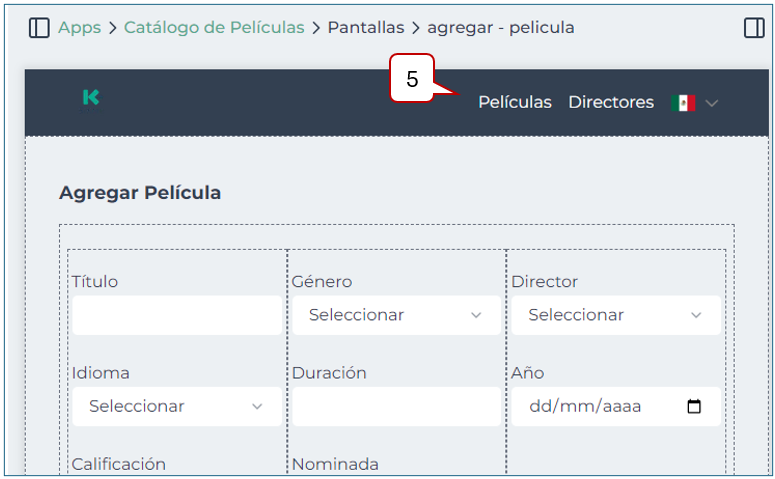The height and width of the screenshot is (479, 775).
Task: Toggle the left sidebar panel icon
Action: 39,28
